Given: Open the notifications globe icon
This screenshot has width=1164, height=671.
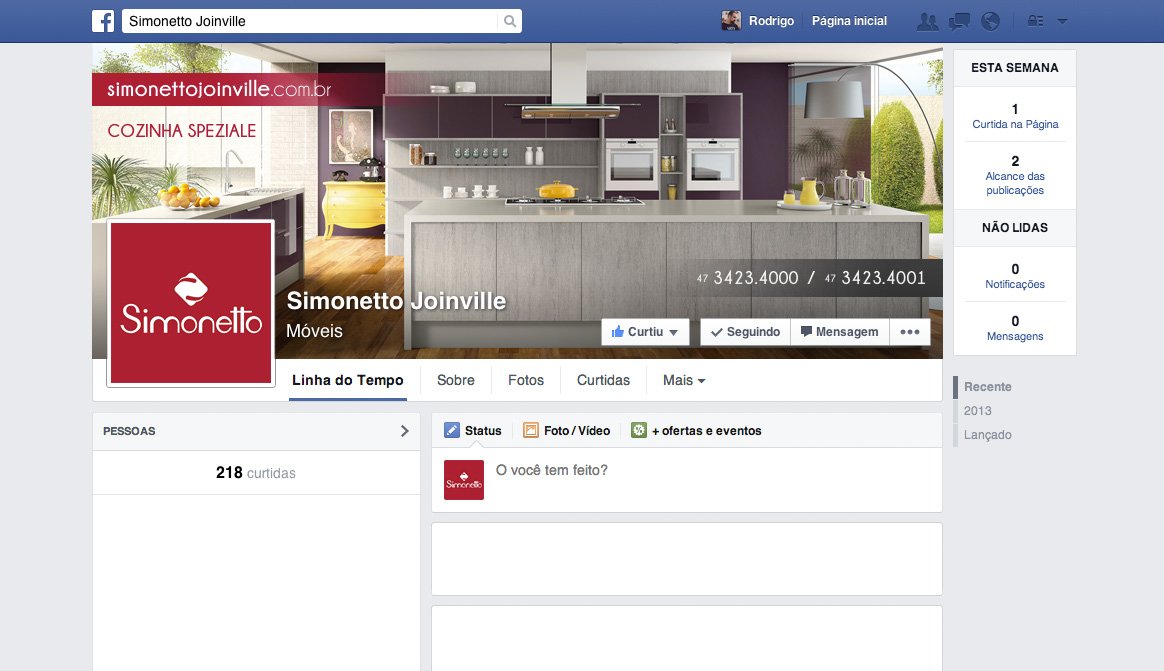Looking at the screenshot, I should pyautogui.click(x=990, y=21).
